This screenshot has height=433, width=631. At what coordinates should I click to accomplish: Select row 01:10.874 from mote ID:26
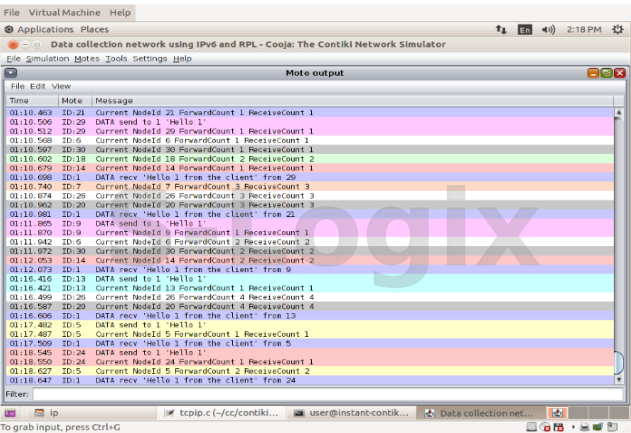pyautogui.click(x=310, y=196)
